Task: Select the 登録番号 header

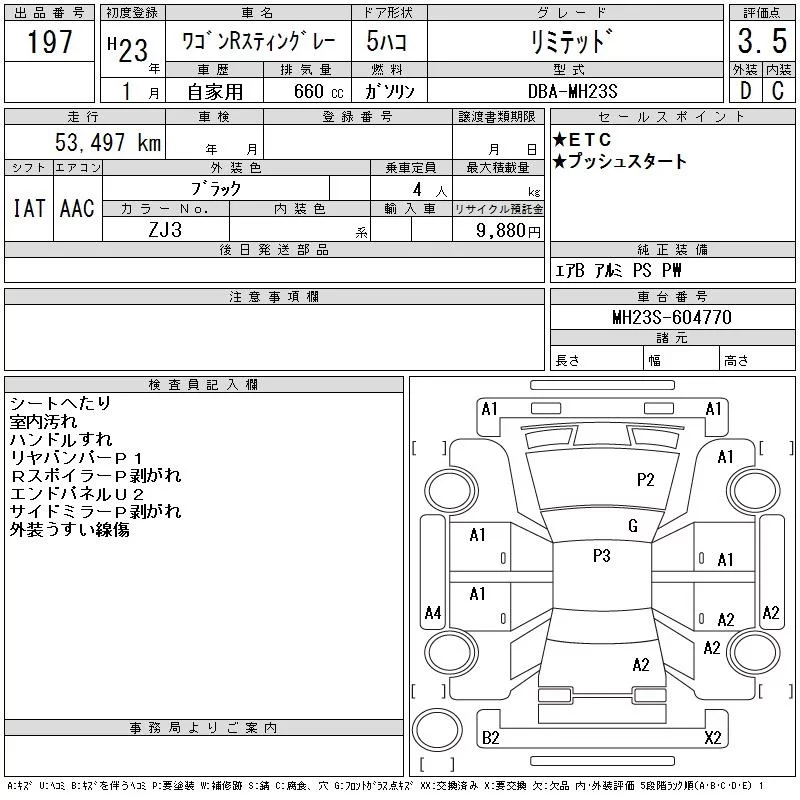Action: 358,117
